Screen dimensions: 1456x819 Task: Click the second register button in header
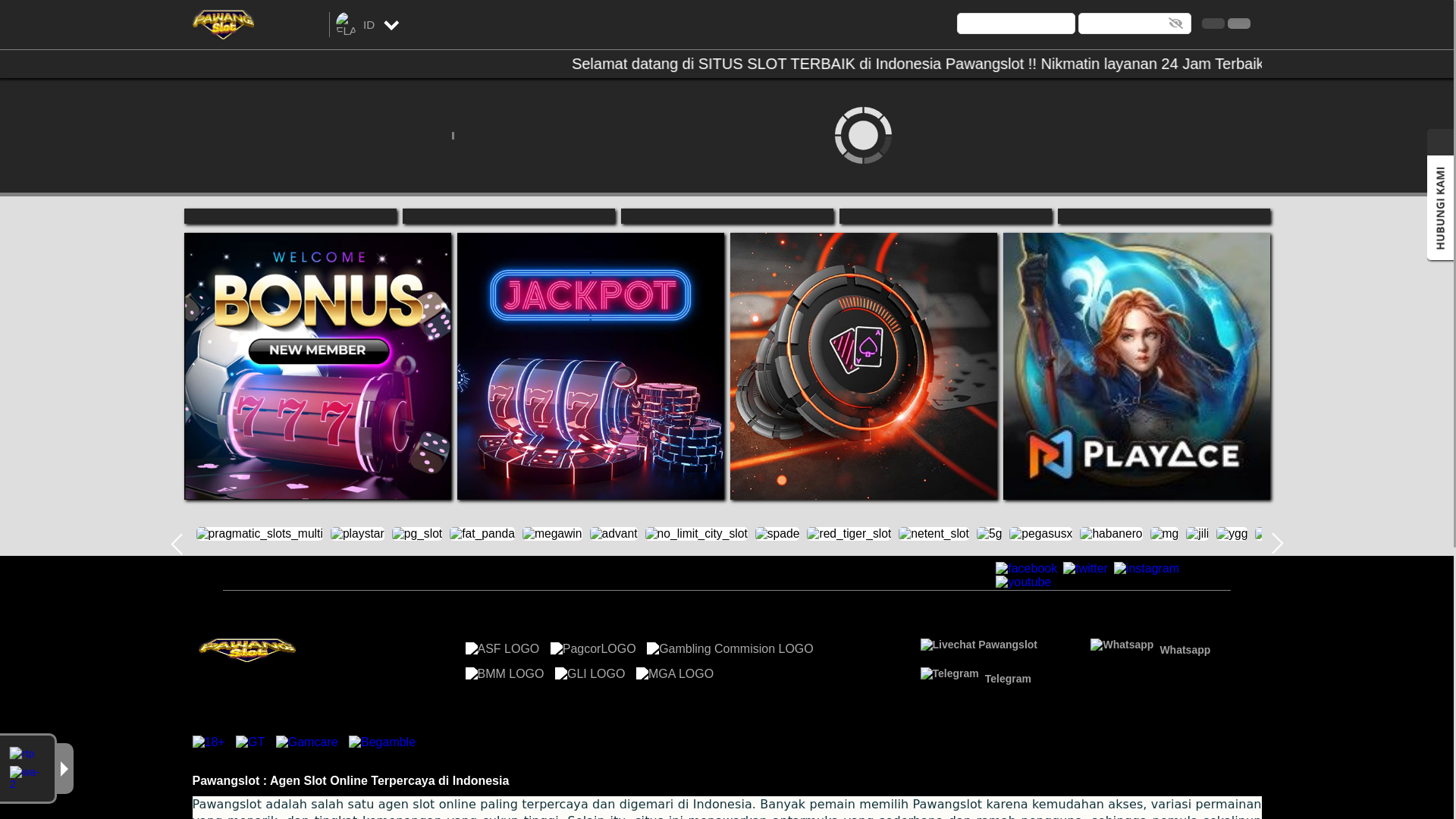(x=1238, y=24)
